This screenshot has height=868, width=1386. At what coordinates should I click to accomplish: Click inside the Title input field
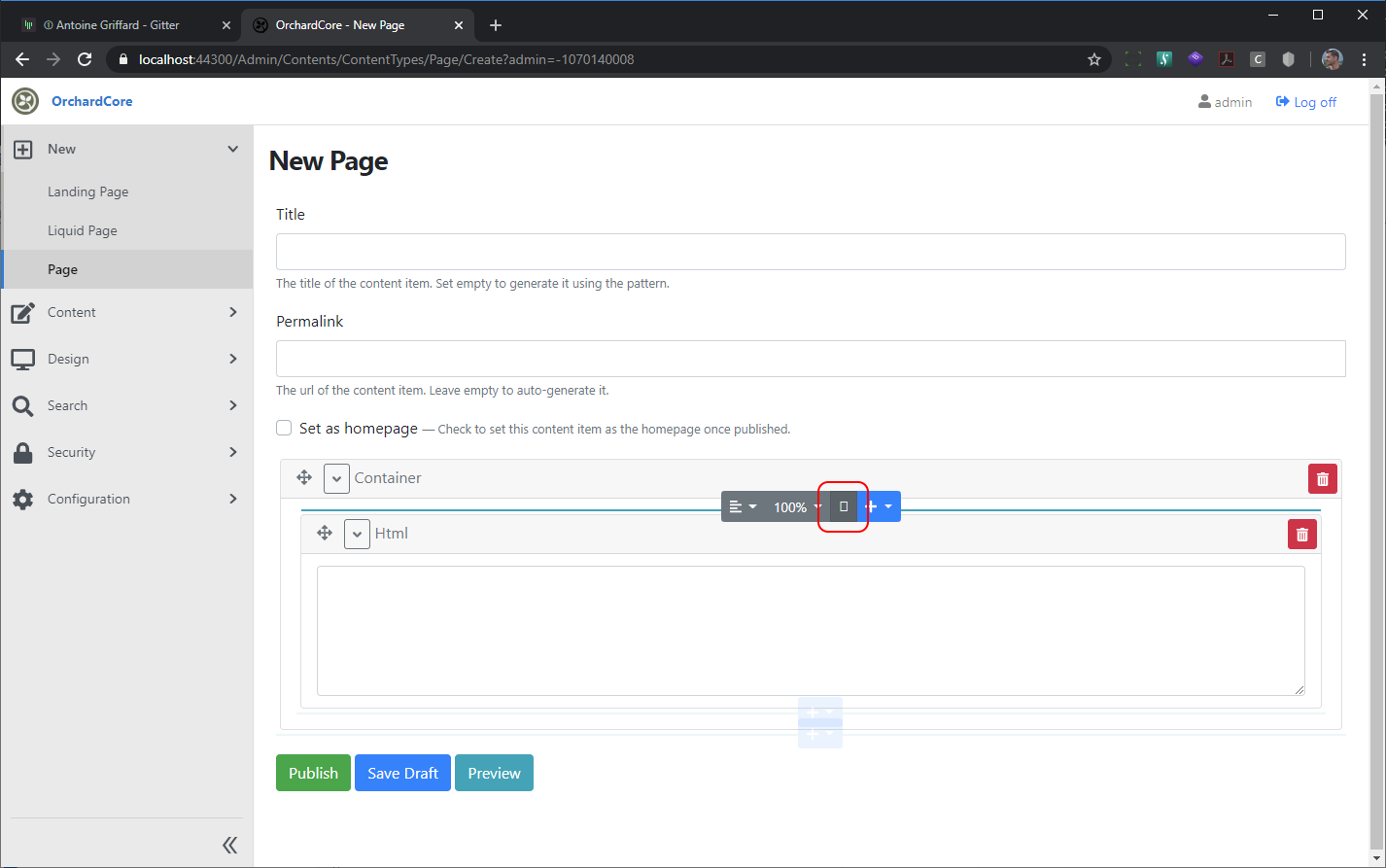click(811, 251)
